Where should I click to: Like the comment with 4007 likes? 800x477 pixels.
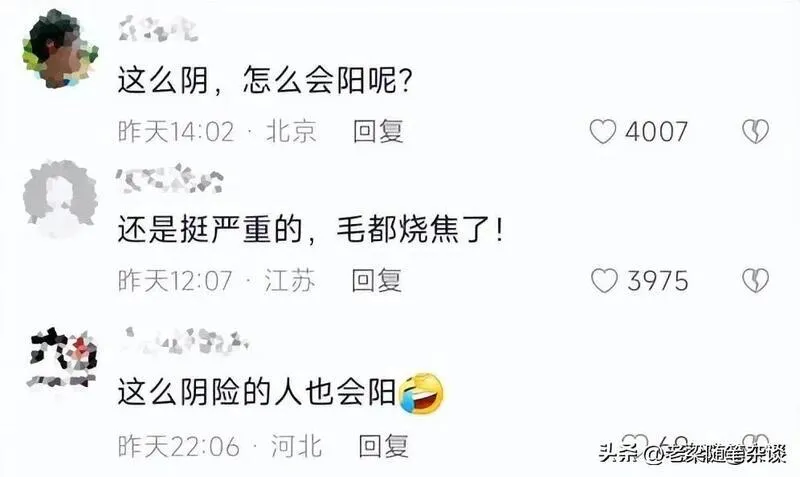pyautogui.click(x=603, y=132)
